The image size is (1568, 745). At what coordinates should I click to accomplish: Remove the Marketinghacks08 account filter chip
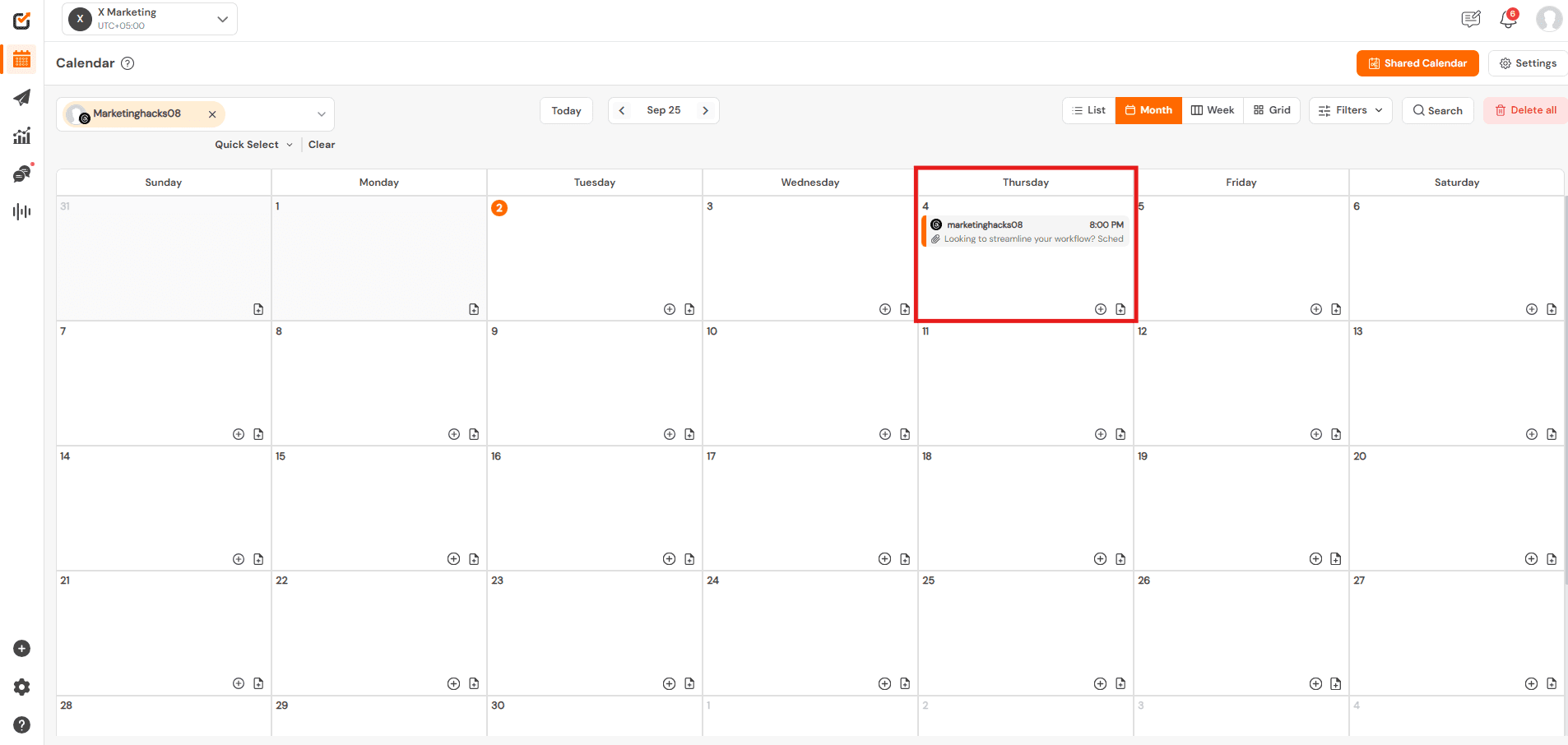click(212, 113)
